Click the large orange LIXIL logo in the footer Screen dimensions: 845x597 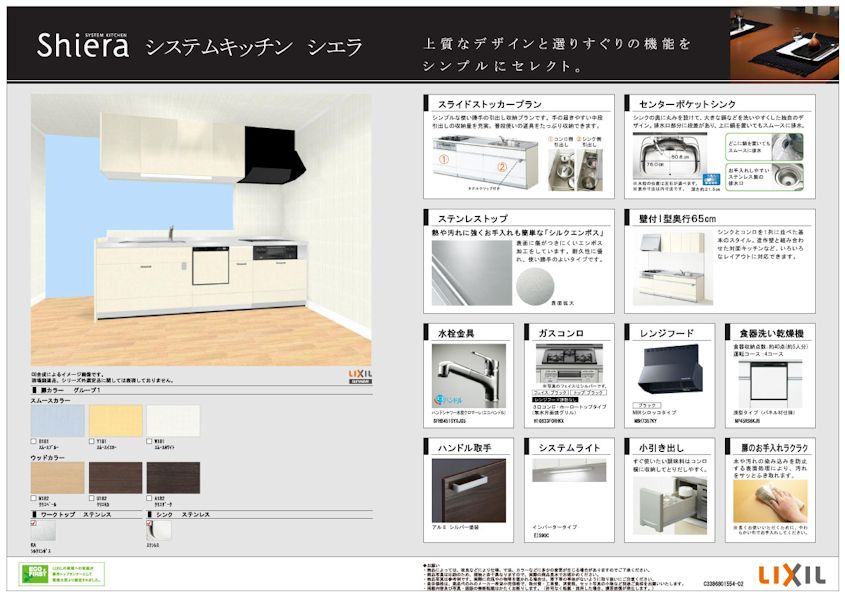coord(792,575)
